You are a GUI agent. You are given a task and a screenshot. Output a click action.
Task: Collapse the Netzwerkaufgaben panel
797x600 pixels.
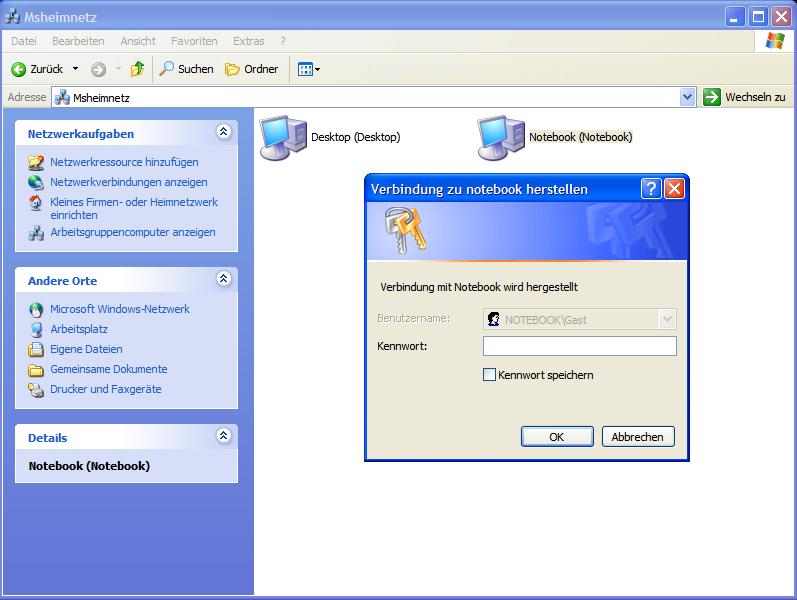224,132
